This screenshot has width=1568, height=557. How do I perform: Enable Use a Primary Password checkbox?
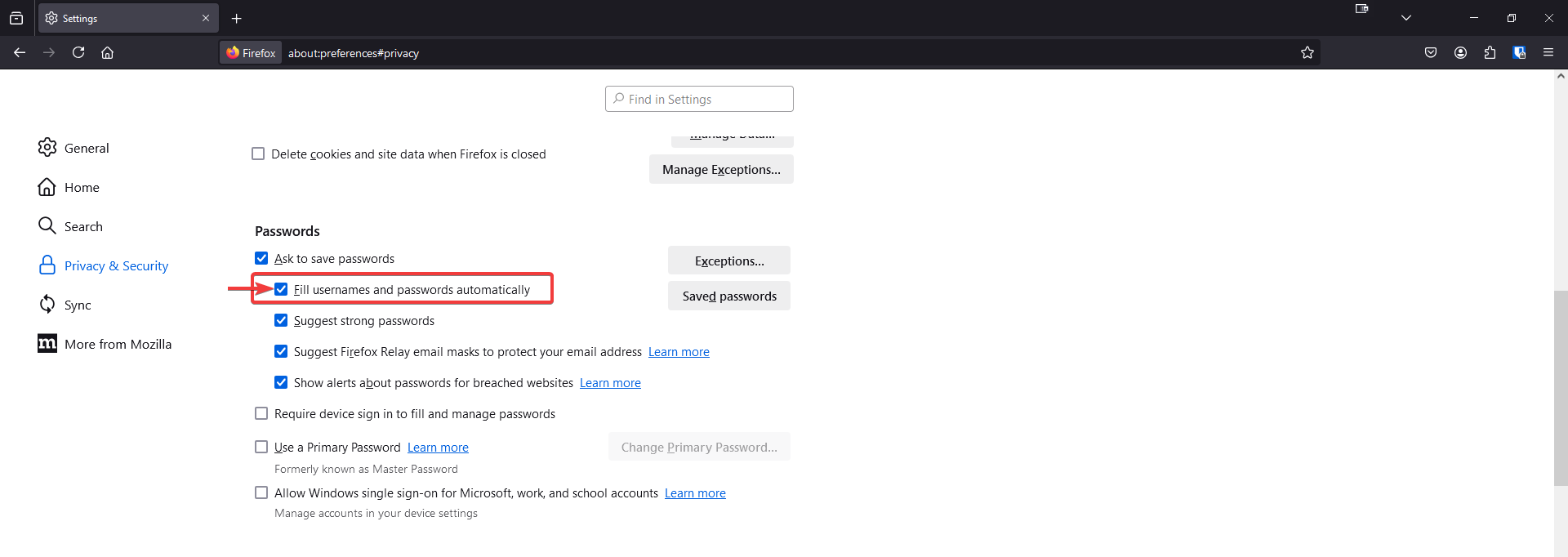click(261, 447)
